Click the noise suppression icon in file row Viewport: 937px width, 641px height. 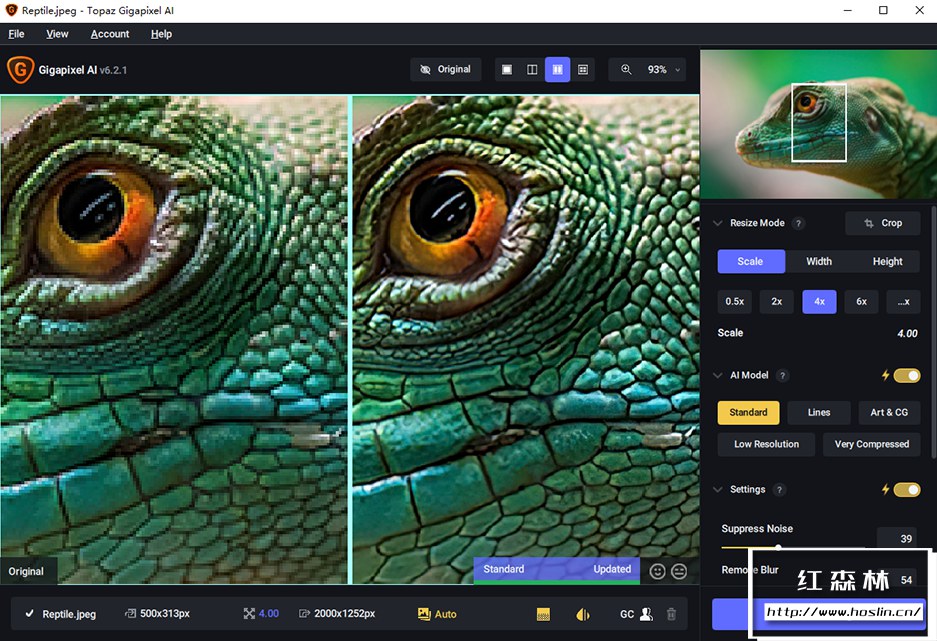543,614
